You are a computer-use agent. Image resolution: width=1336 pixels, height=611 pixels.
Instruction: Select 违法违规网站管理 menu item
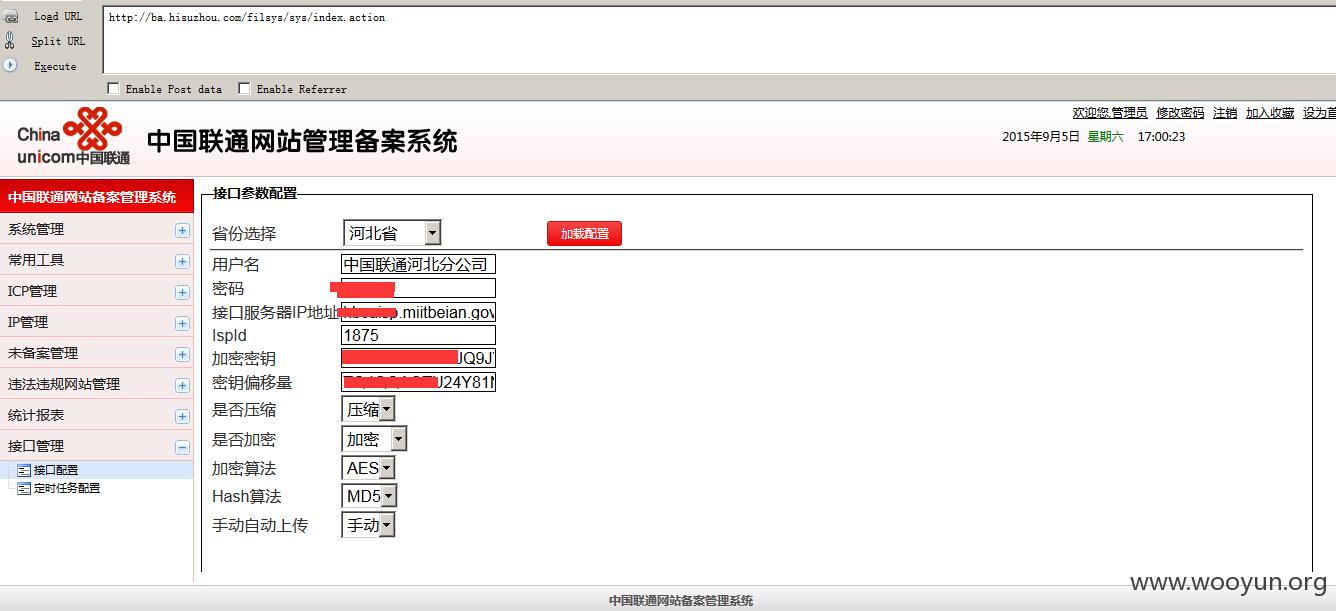coord(96,384)
